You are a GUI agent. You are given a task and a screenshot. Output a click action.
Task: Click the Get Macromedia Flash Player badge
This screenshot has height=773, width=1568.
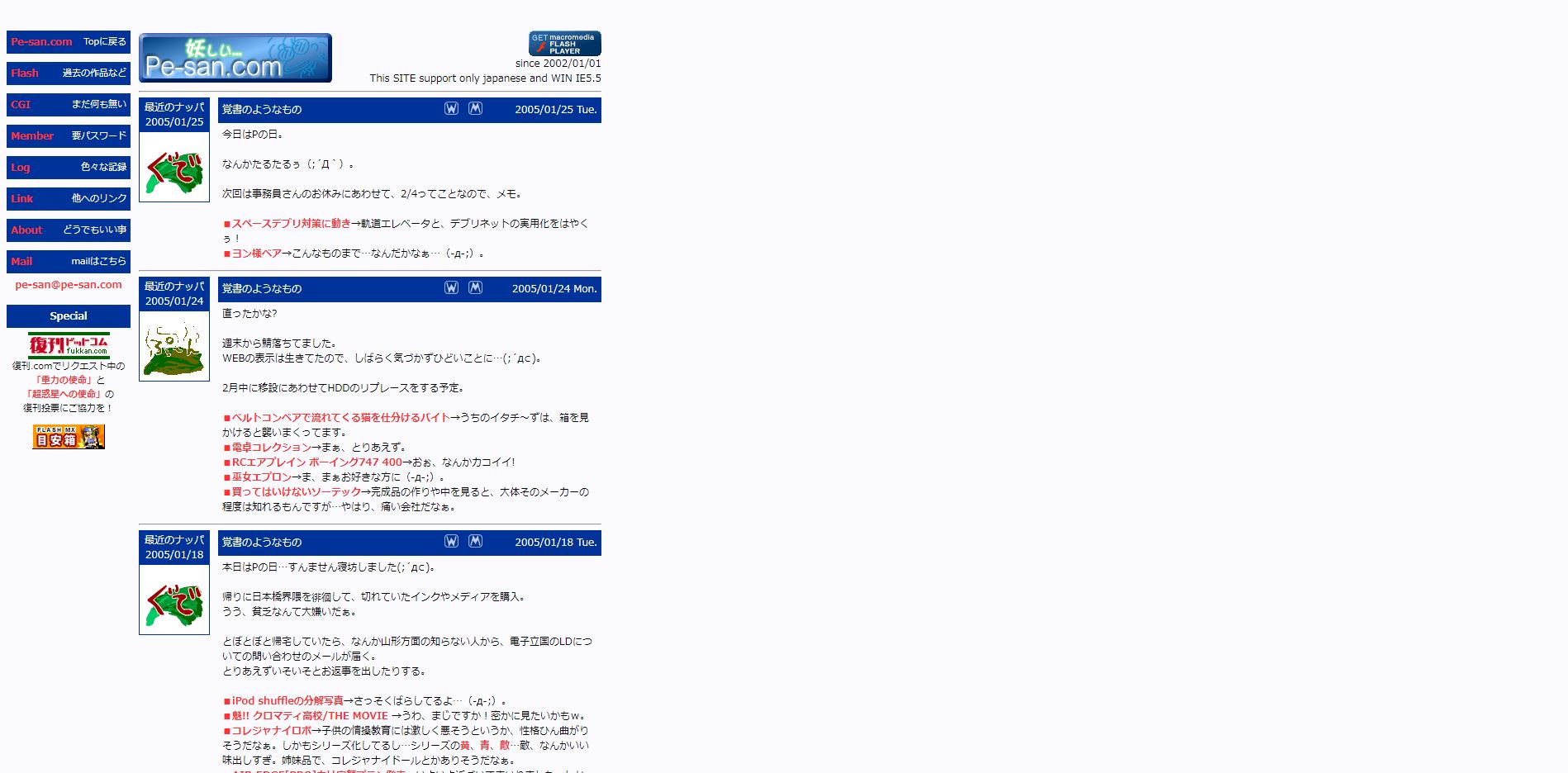coord(564,44)
